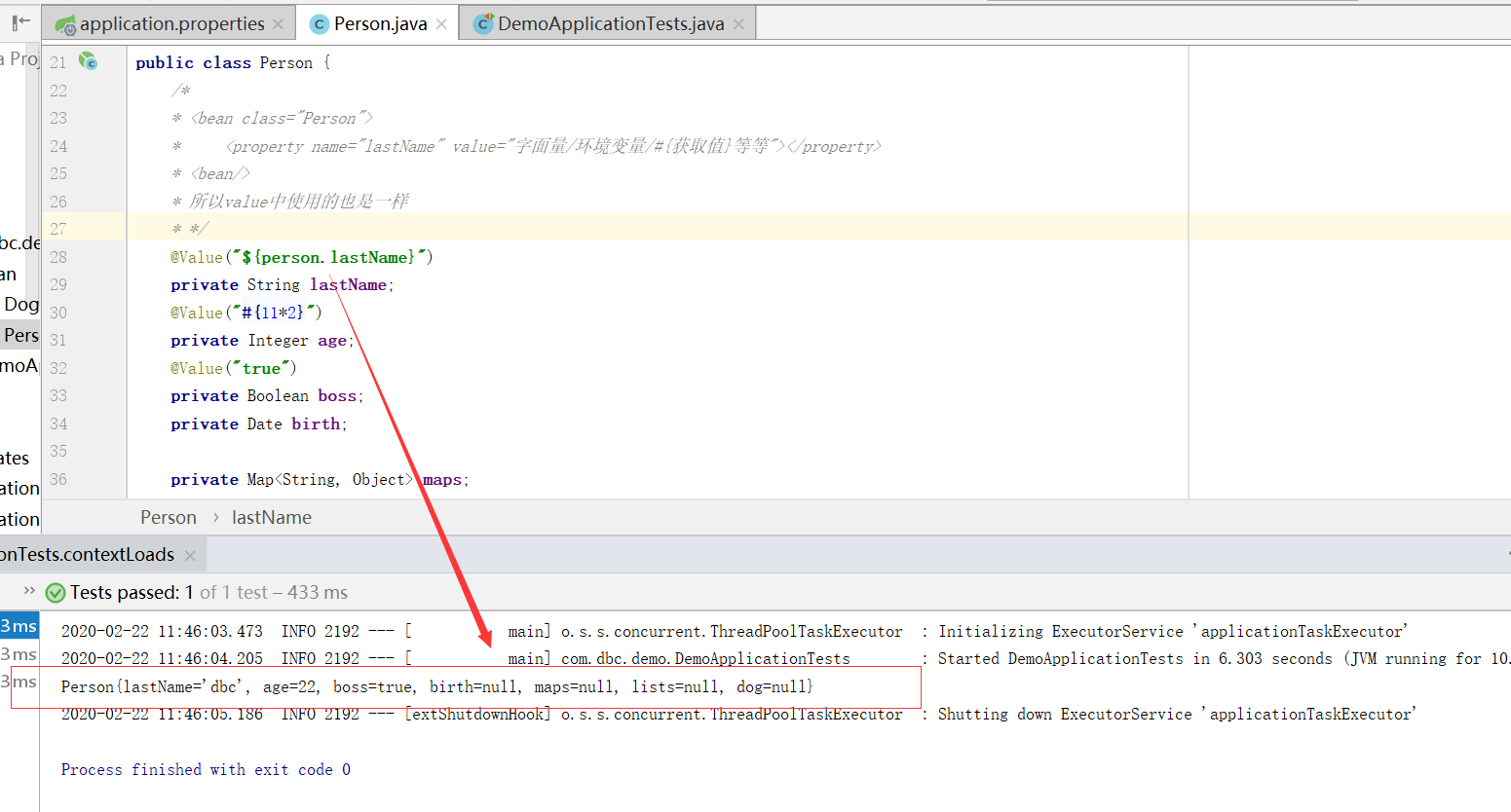Click the Tests passed green check icon

coord(56,592)
